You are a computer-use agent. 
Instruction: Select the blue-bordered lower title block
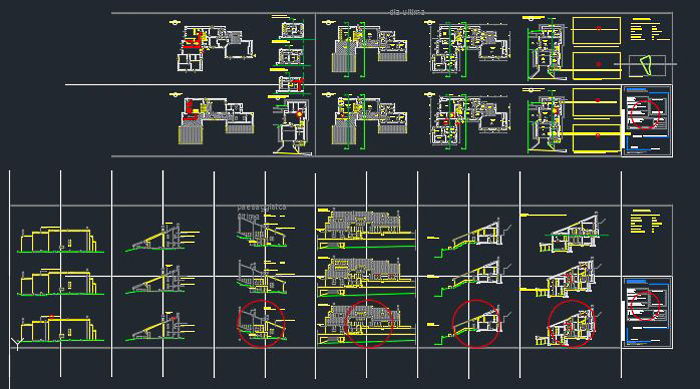click(647, 312)
